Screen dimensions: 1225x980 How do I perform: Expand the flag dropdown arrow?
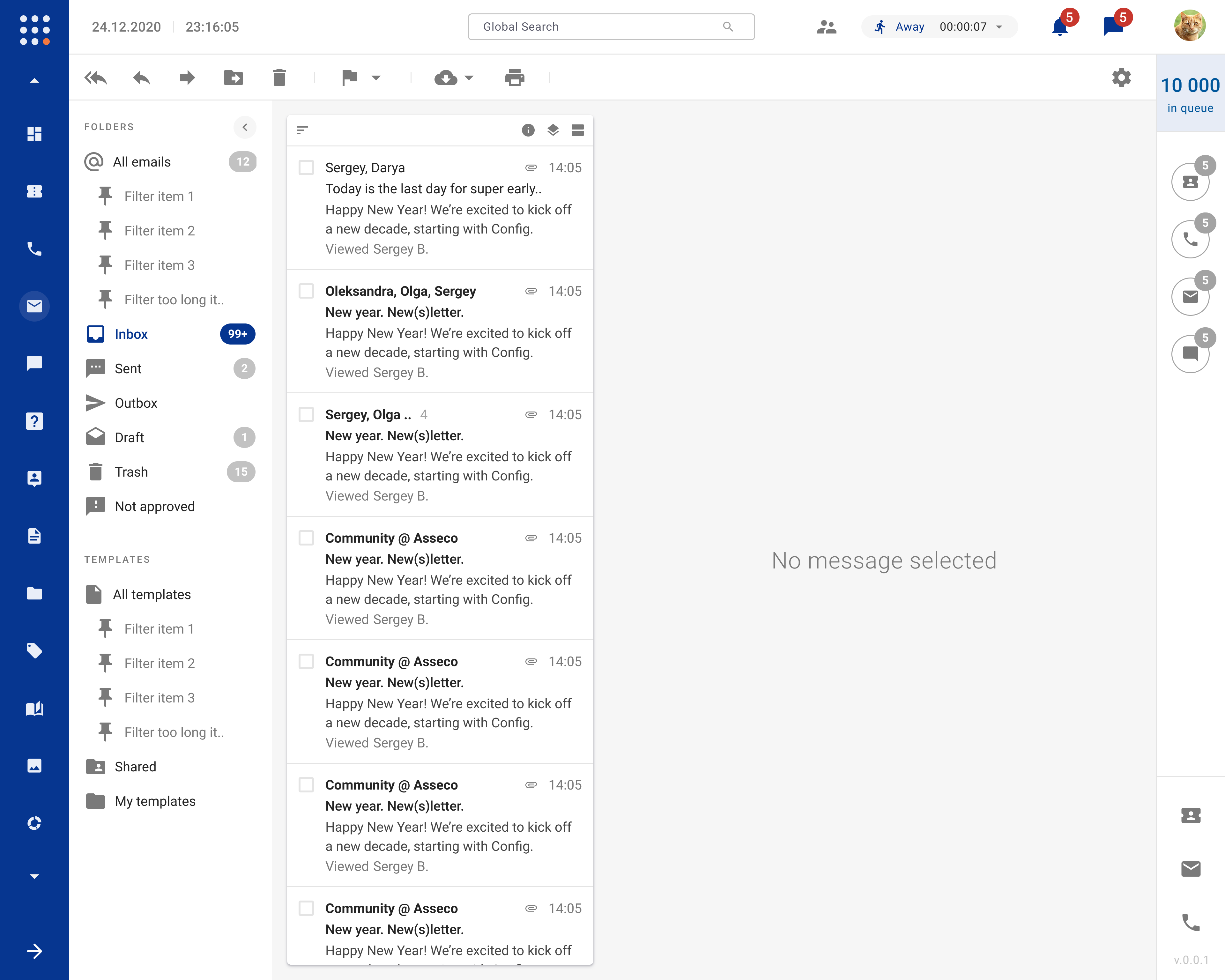tap(375, 78)
